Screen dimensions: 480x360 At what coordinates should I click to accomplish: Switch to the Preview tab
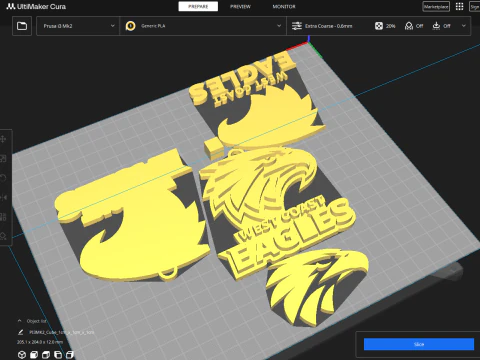coord(240,6)
